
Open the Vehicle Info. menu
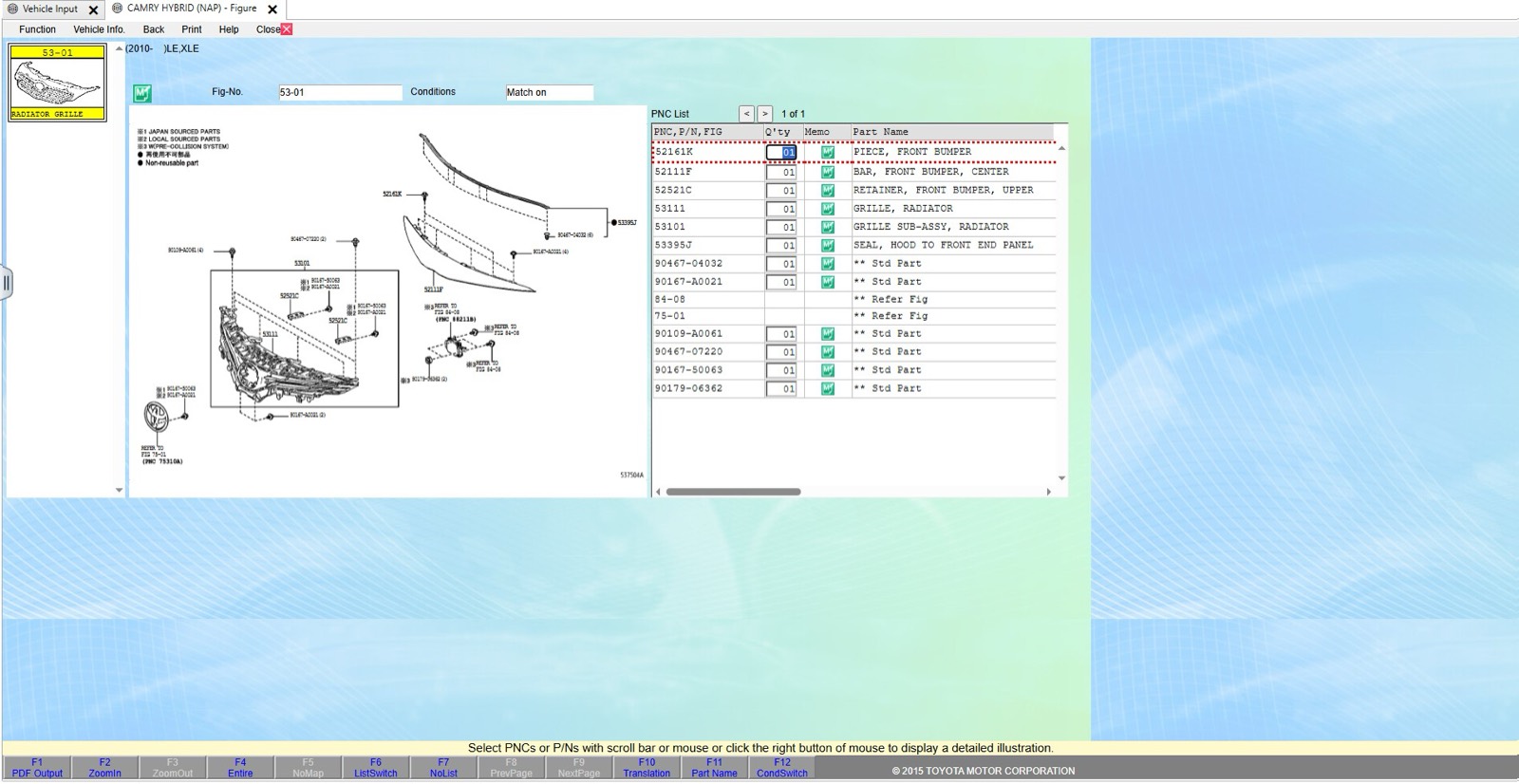[99, 29]
